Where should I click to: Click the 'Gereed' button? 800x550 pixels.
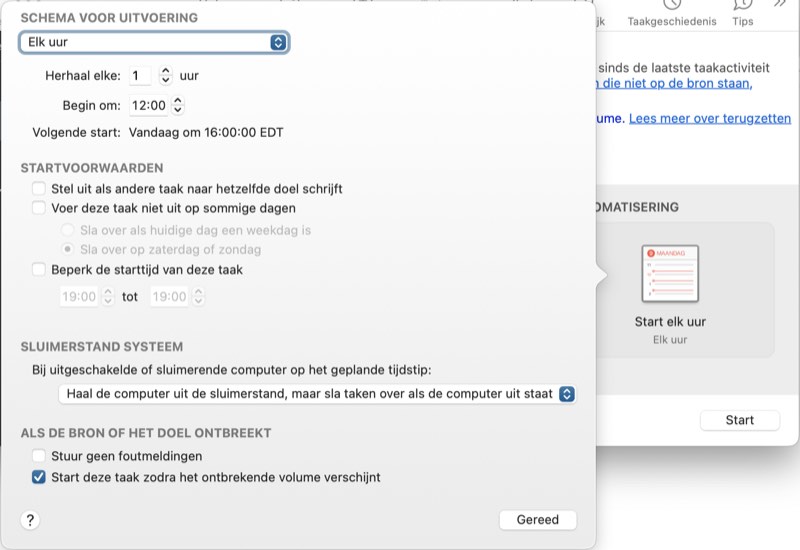(538, 520)
